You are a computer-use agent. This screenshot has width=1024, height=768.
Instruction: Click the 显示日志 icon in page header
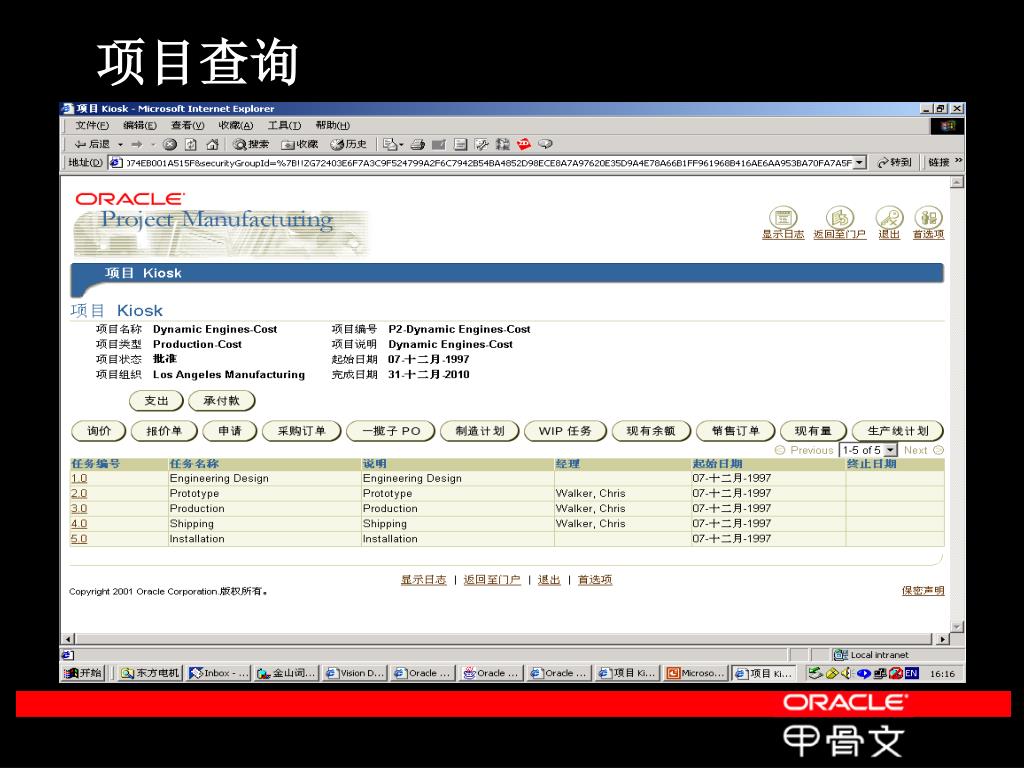(783, 218)
